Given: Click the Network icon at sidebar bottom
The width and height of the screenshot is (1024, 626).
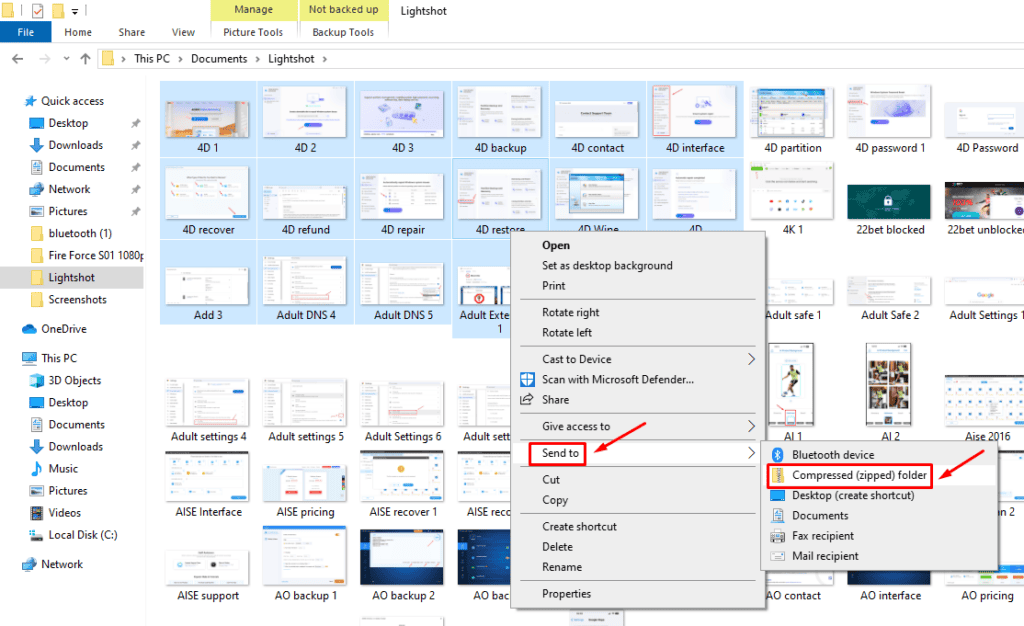Looking at the screenshot, I should (x=29, y=564).
